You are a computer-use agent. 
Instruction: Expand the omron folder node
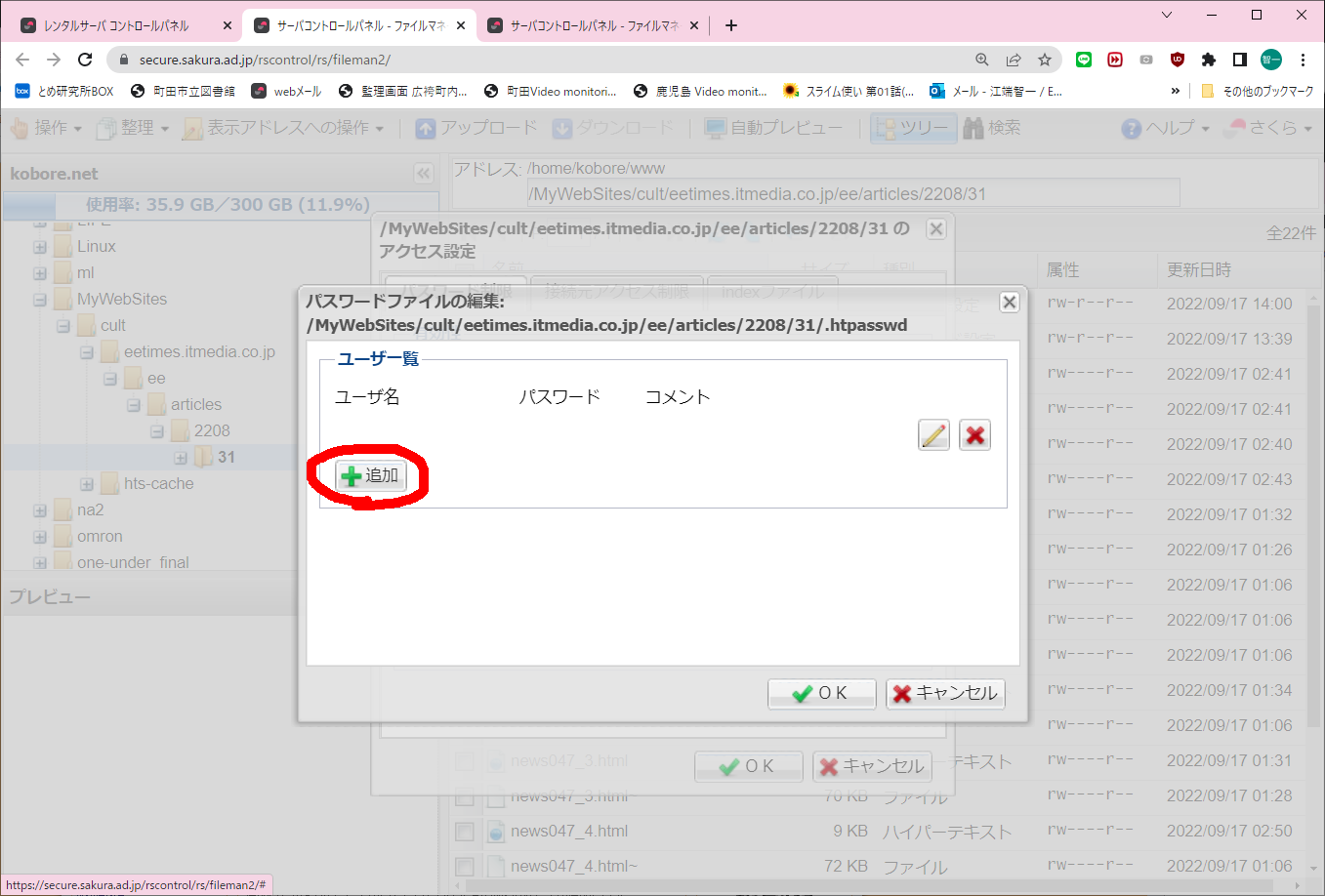coord(40,537)
